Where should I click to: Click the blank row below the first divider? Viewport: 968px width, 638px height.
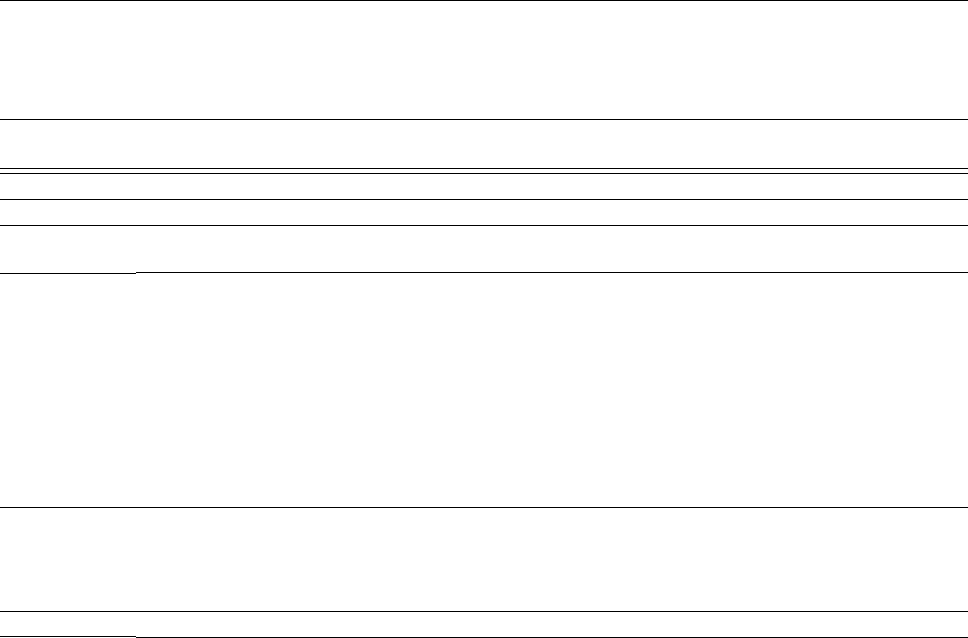[484, 144]
